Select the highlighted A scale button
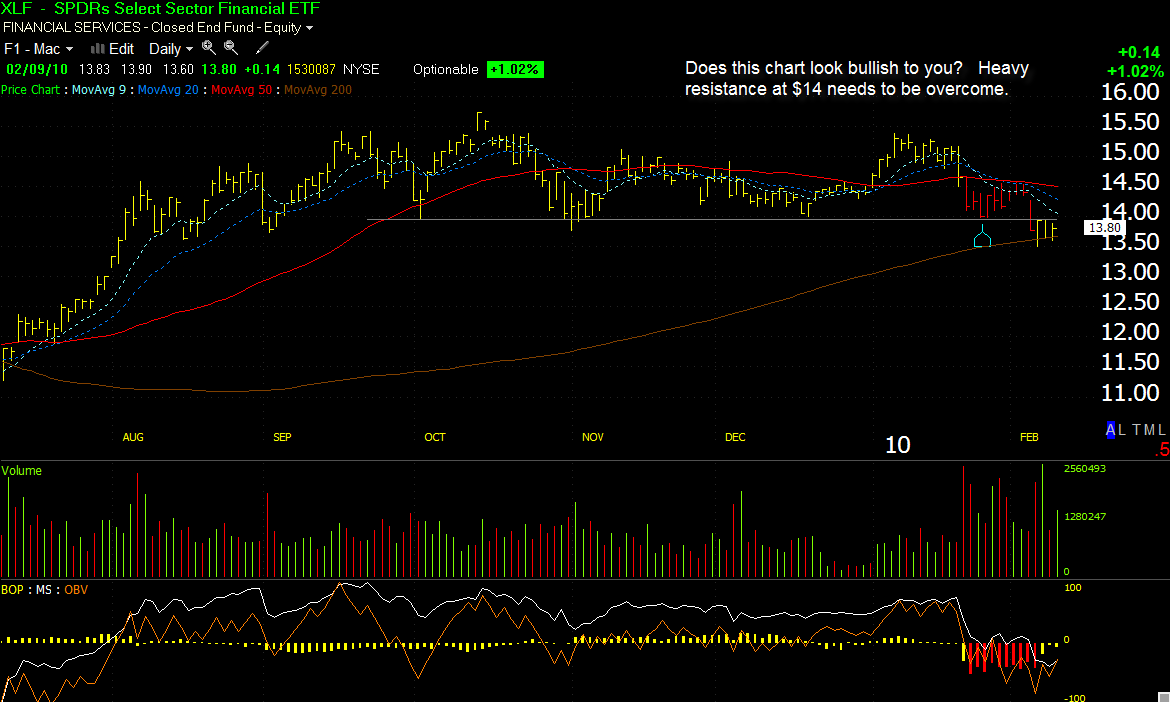Image resolution: width=1170 pixels, height=702 pixels. (x=1110, y=430)
